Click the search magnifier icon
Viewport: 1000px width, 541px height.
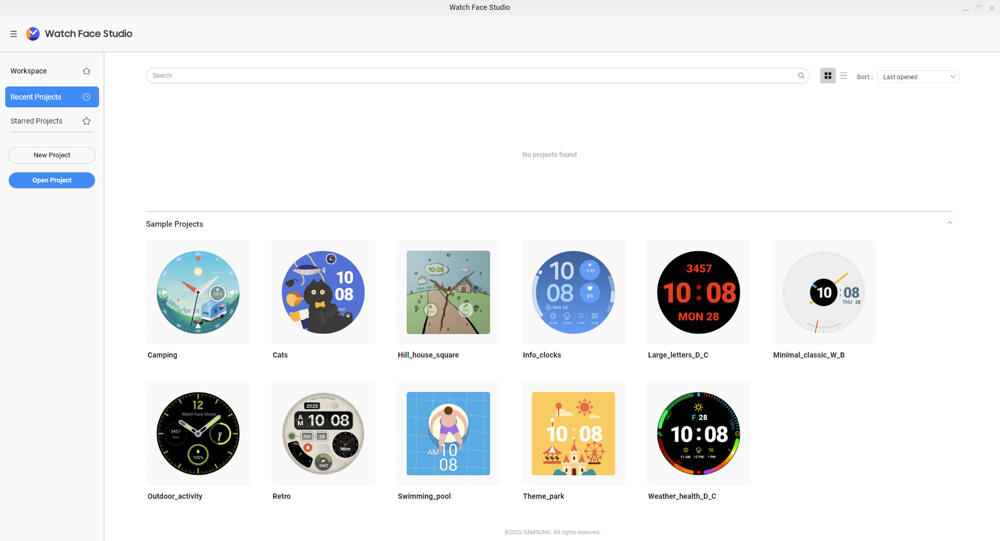click(801, 76)
